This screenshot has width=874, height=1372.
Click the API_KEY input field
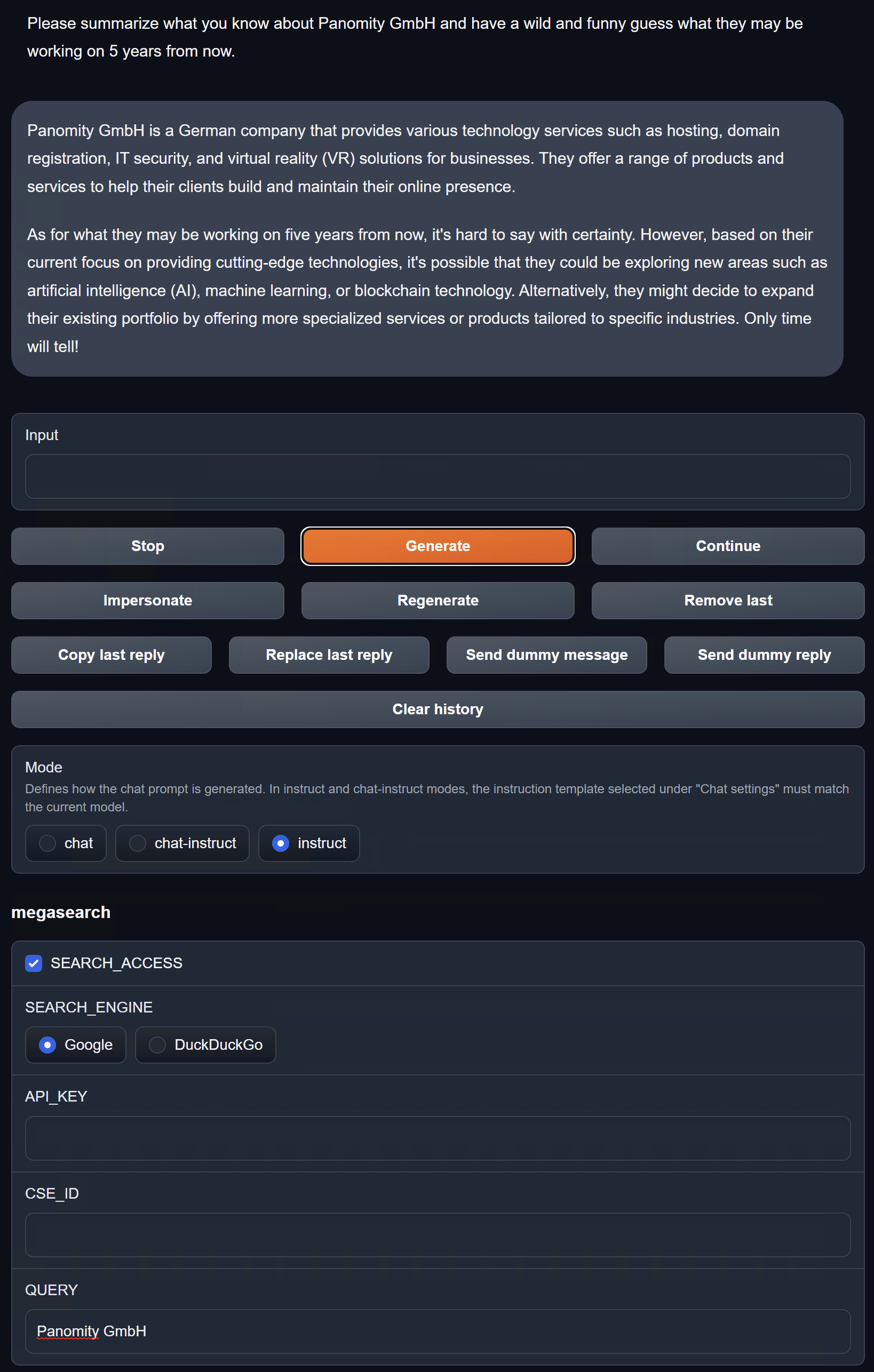pyautogui.click(x=438, y=1138)
